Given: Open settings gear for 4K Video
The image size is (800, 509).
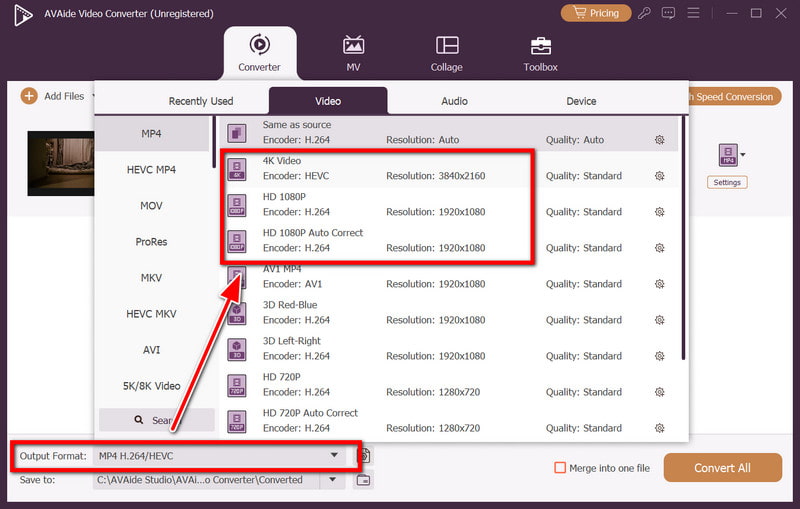Looking at the screenshot, I should tap(660, 176).
